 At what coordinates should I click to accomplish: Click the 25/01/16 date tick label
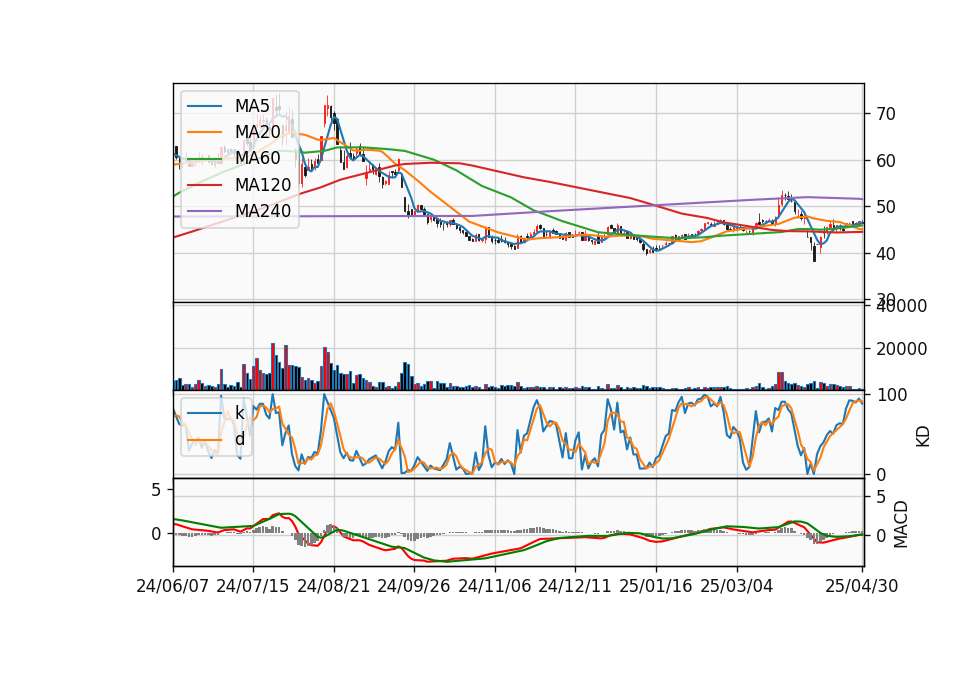click(x=656, y=586)
